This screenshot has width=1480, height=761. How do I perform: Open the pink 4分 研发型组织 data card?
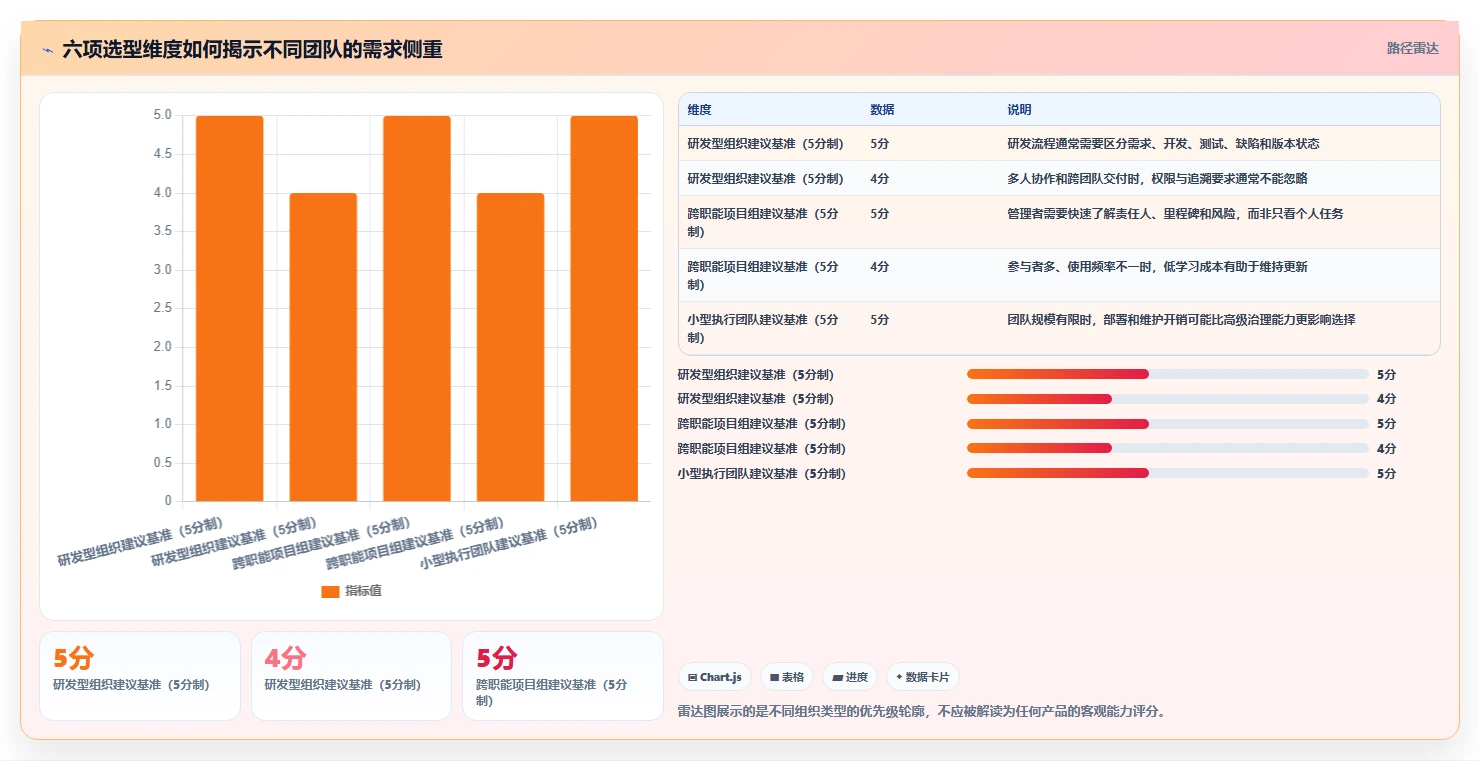(351, 676)
